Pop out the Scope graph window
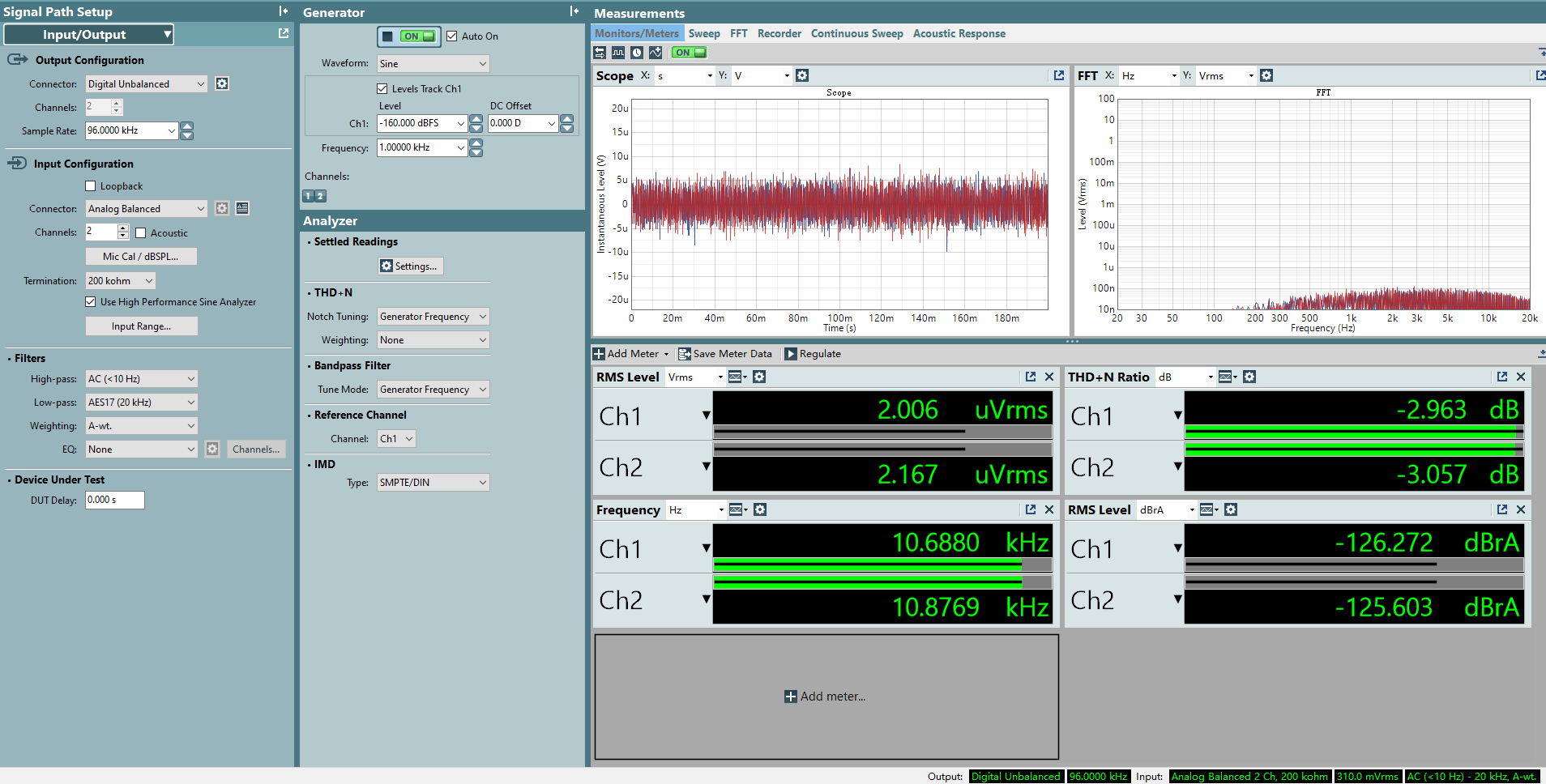Screen dimensions: 1546x784 tap(1059, 75)
